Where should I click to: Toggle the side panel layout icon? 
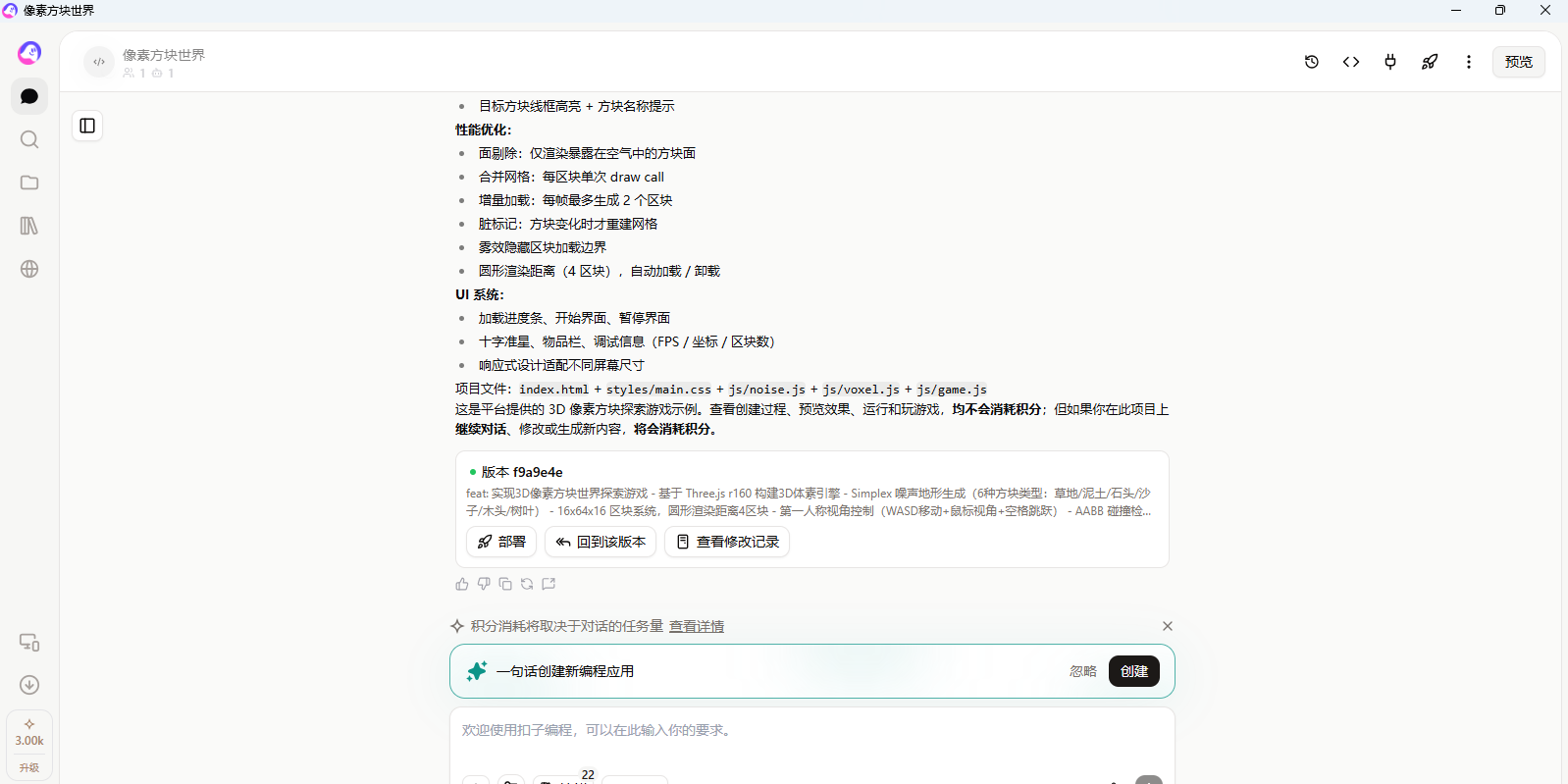87,126
